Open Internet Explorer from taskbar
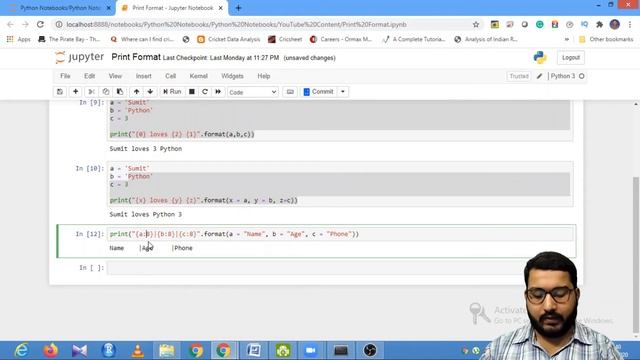This screenshot has width=640, height=360. click(x=21, y=351)
